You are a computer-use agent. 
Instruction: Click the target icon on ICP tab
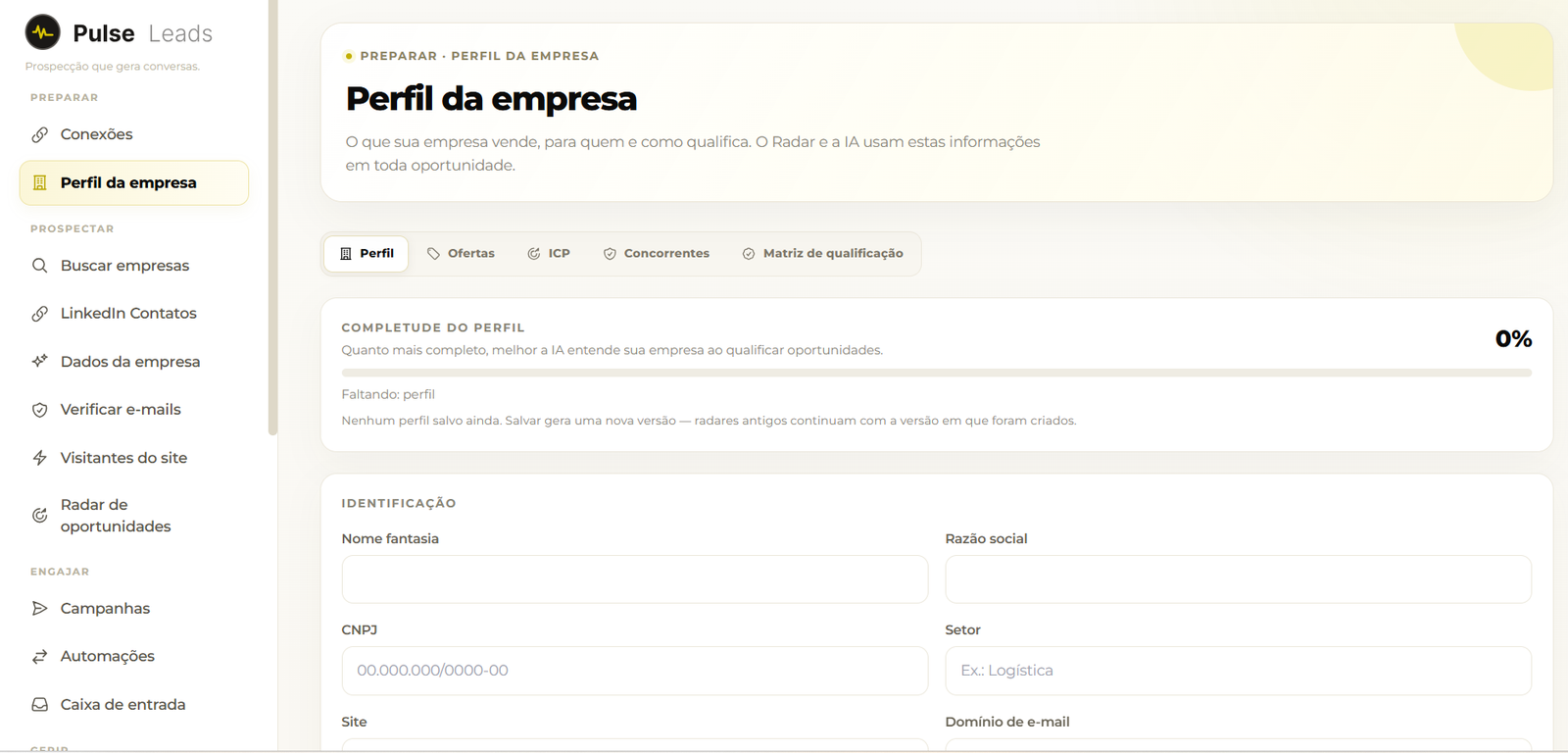coord(534,254)
